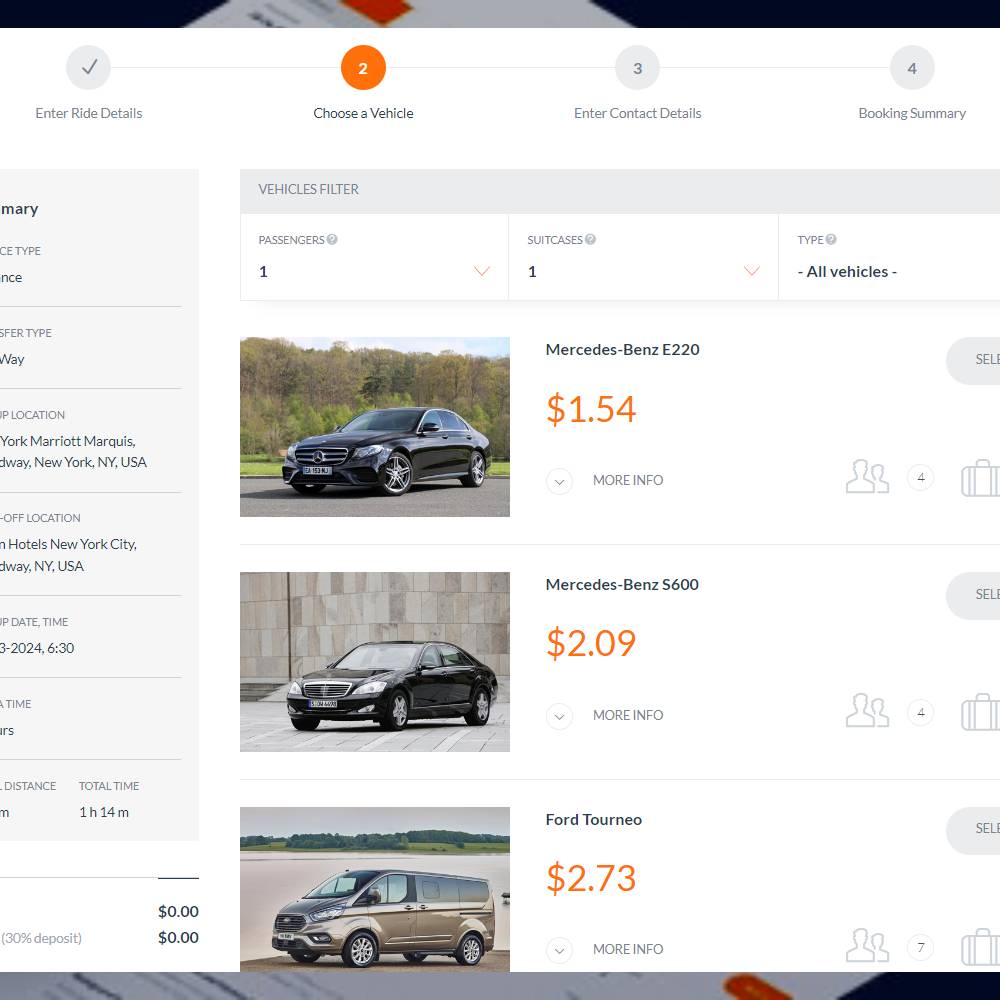Click the orange step 2 circle icon
This screenshot has width=1000, height=1000.
(363, 68)
